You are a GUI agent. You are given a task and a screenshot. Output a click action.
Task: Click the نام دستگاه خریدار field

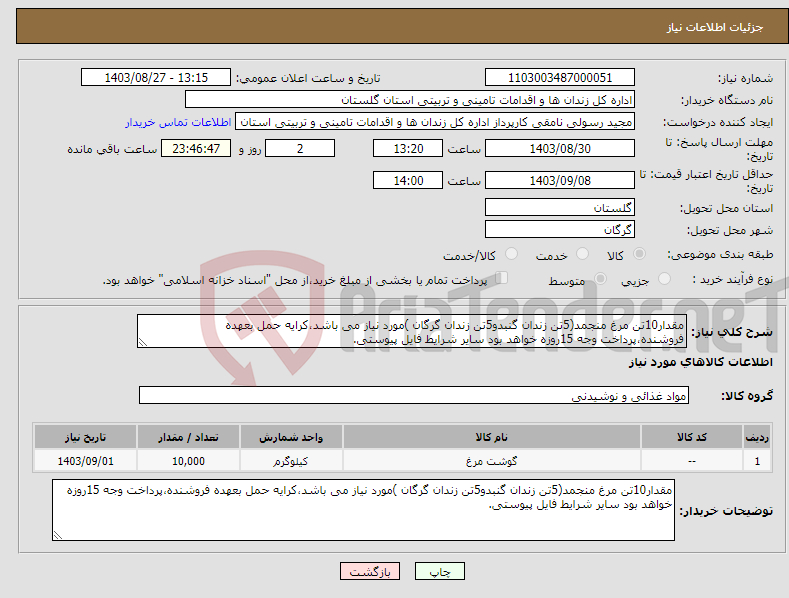[x=410, y=100]
